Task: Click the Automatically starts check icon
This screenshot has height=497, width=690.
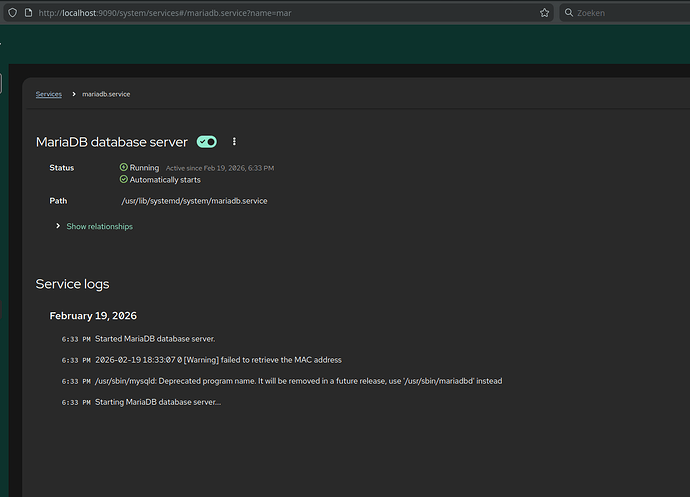Action: pyautogui.click(x=123, y=180)
